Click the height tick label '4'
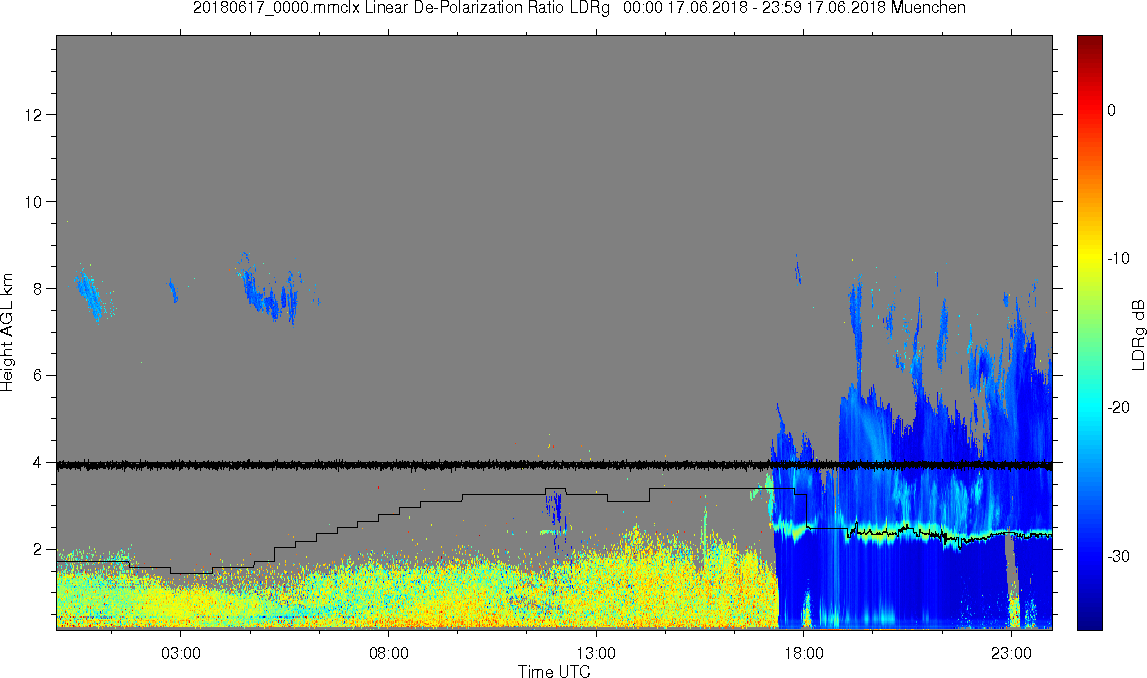This screenshot has width=1147, height=678. pyautogui.click(x=39, y=463)
